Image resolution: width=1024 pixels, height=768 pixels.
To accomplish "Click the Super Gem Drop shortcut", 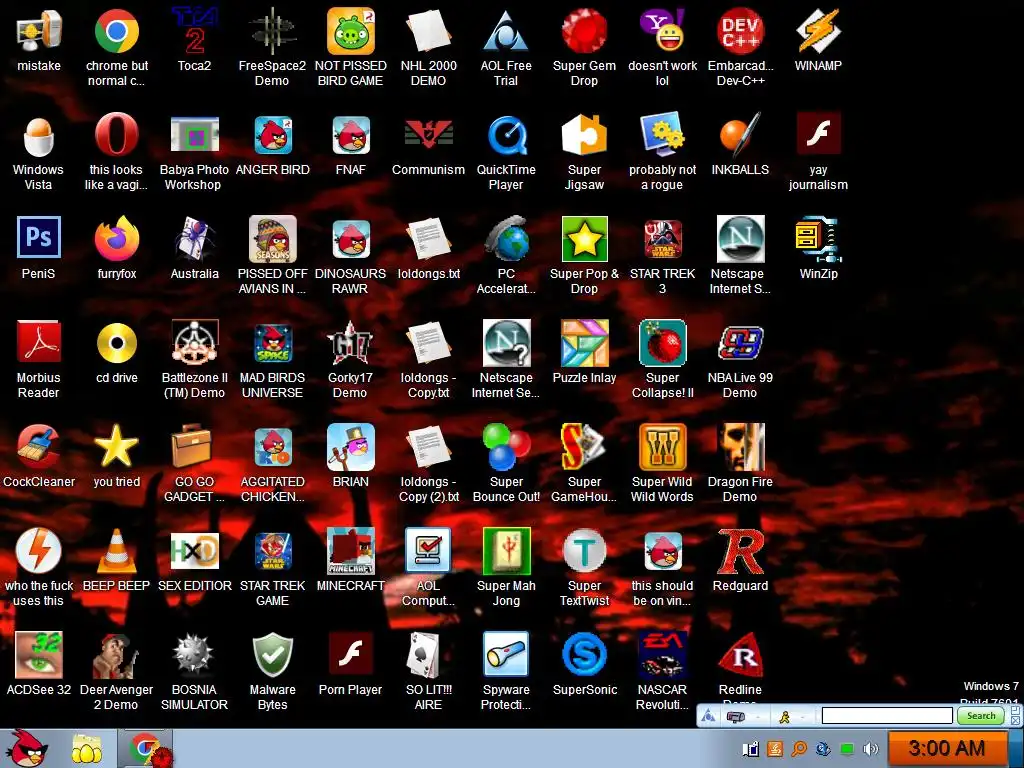I will [584, 31].
